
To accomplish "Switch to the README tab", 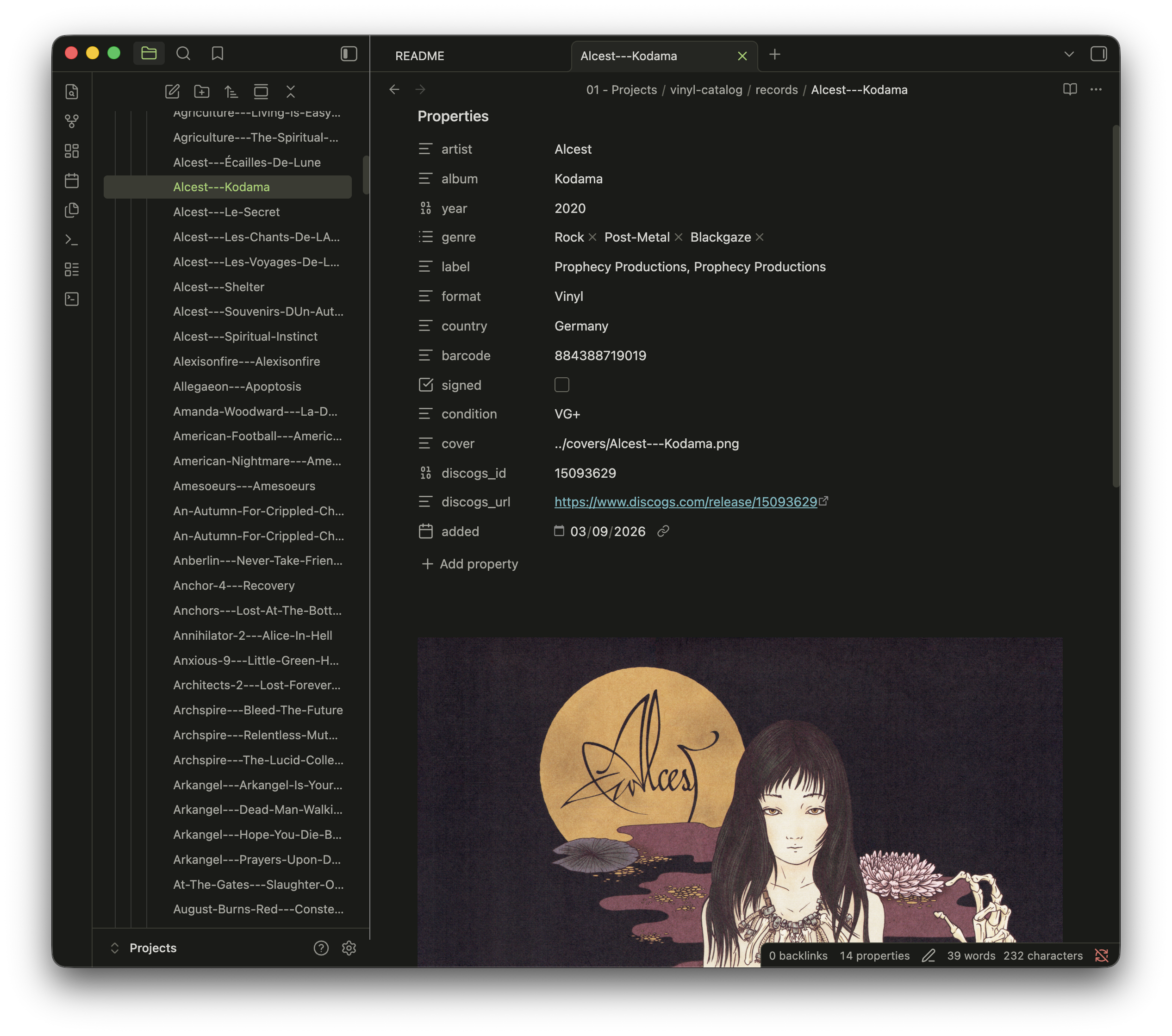I will (x=420, y=56).
